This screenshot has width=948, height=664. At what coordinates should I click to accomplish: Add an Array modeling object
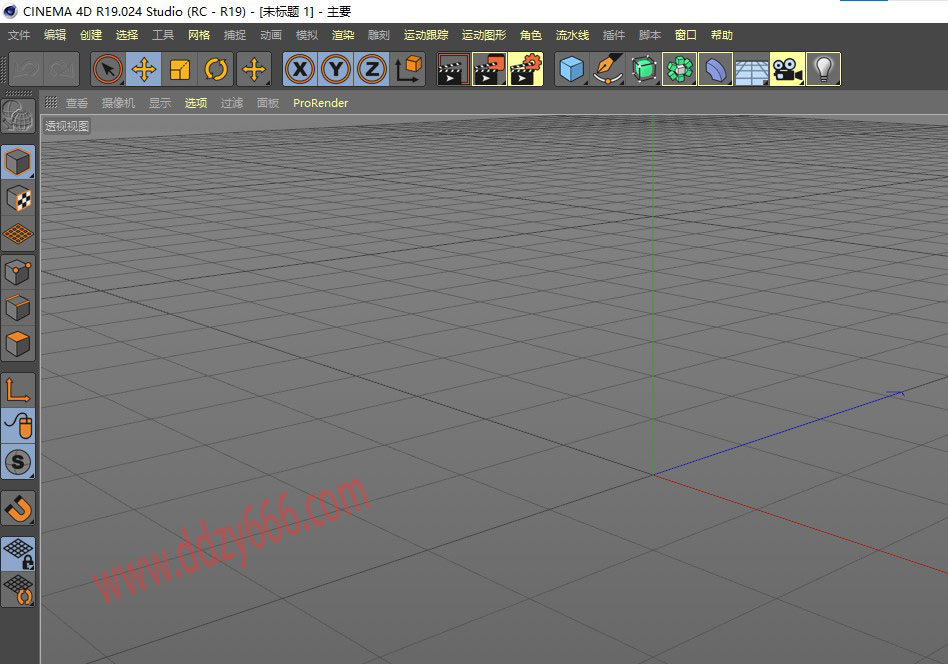[680, 69]
